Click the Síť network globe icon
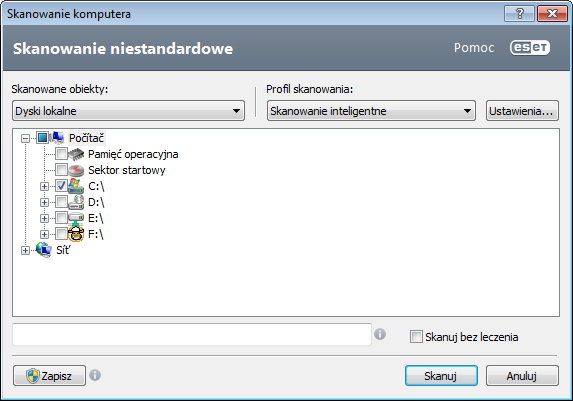 (44, 250)
